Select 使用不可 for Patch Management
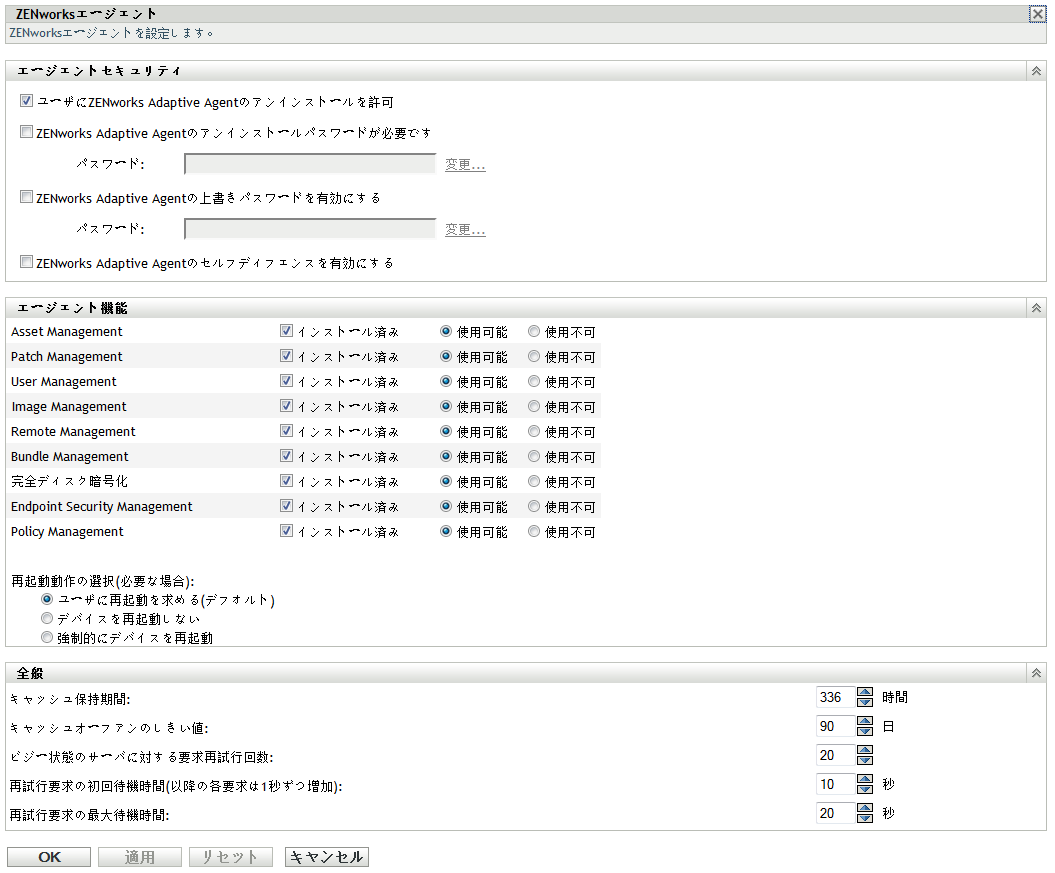The height and width of the screenshot is (873, 1055). pos(534,356)
